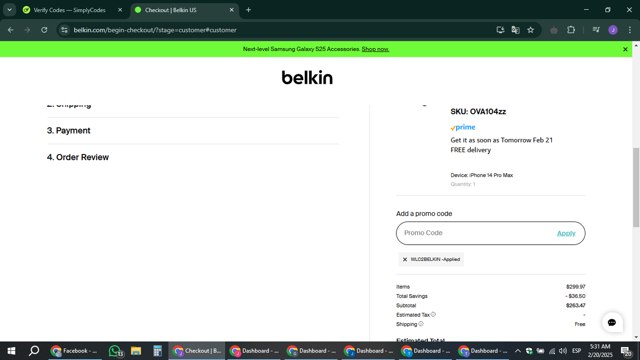This screenshot has width=640, height=360.
Task: Open the Windows Start menu
Action: click(11, 351)
